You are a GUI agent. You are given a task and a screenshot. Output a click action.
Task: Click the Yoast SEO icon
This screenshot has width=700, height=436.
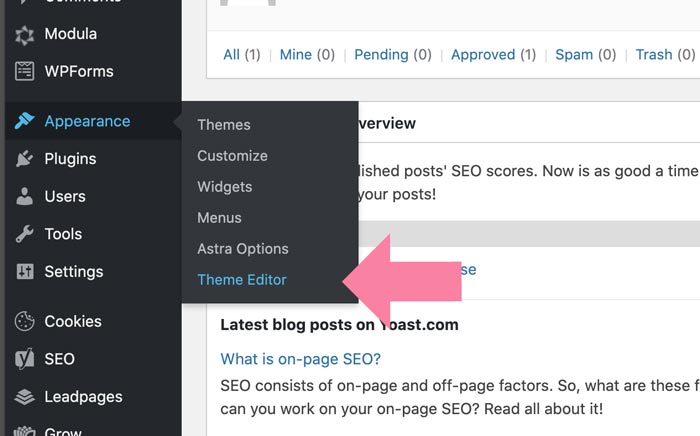tap(24, 359)
